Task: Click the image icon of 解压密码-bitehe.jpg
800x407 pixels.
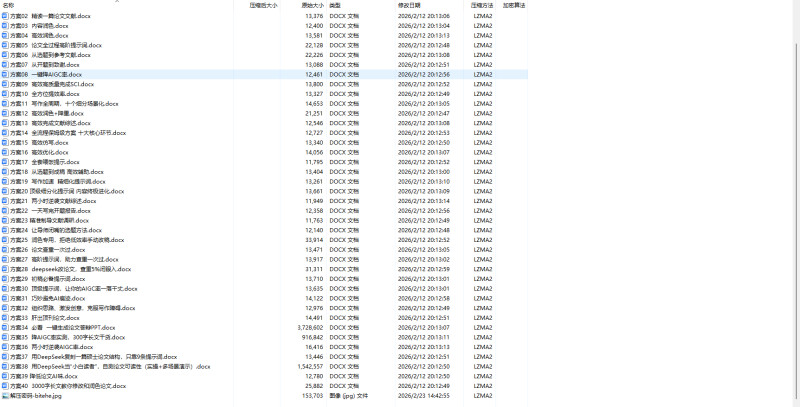Action: click(5, 396)
